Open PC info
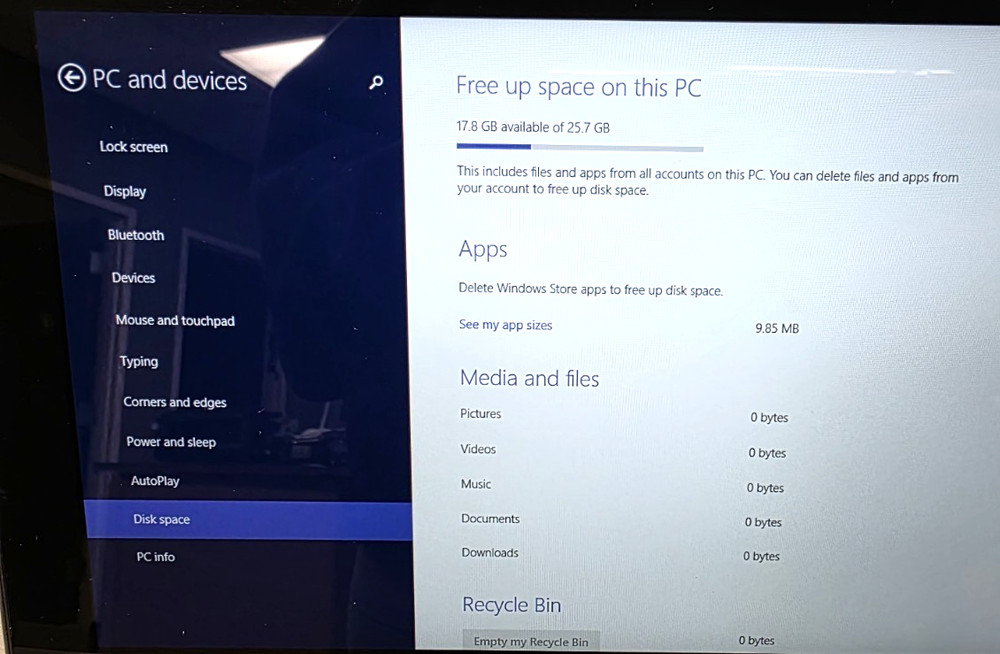 tap(155, 557)
